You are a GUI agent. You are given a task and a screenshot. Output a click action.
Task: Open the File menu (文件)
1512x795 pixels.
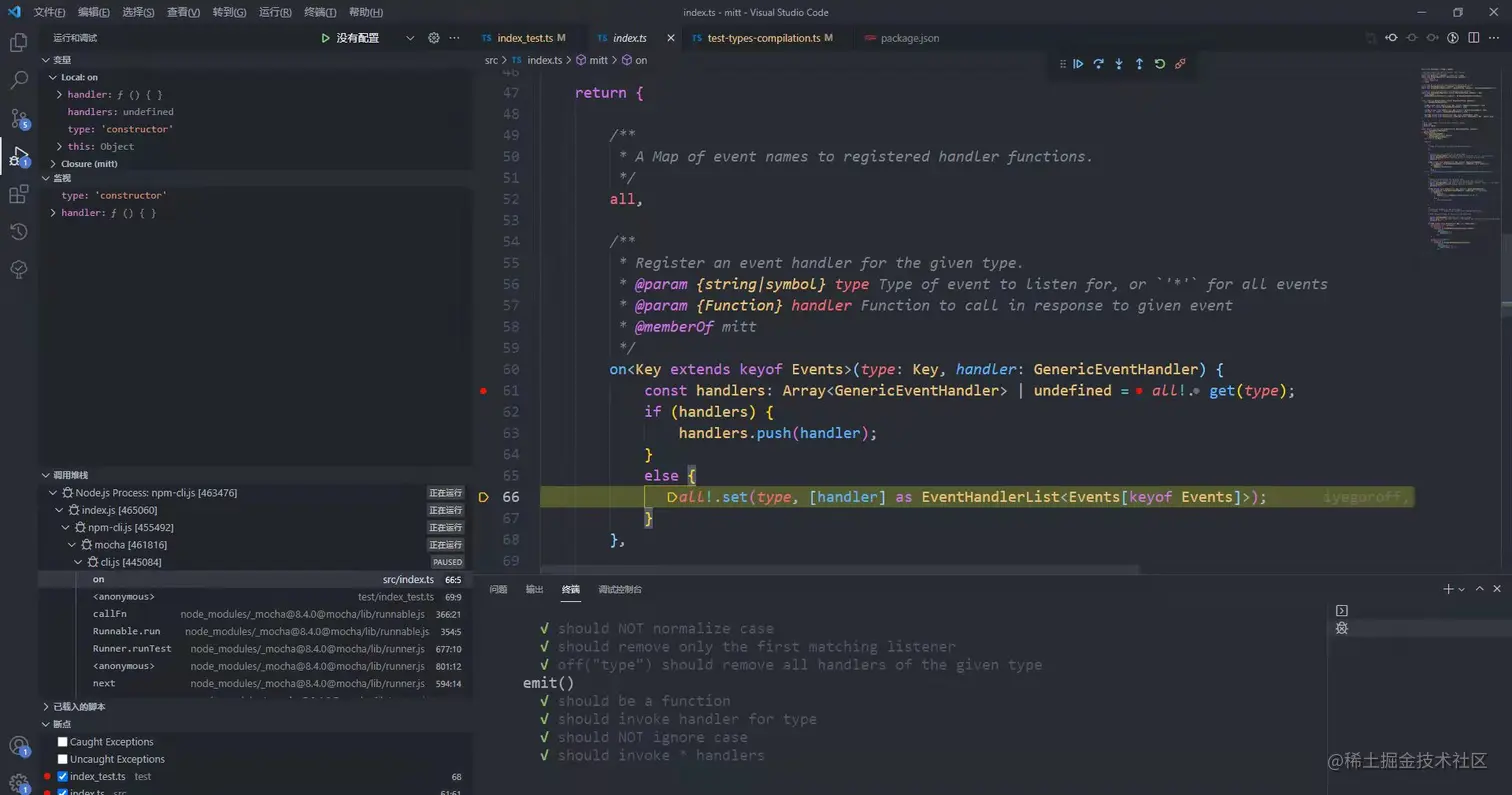click(49, 12)
